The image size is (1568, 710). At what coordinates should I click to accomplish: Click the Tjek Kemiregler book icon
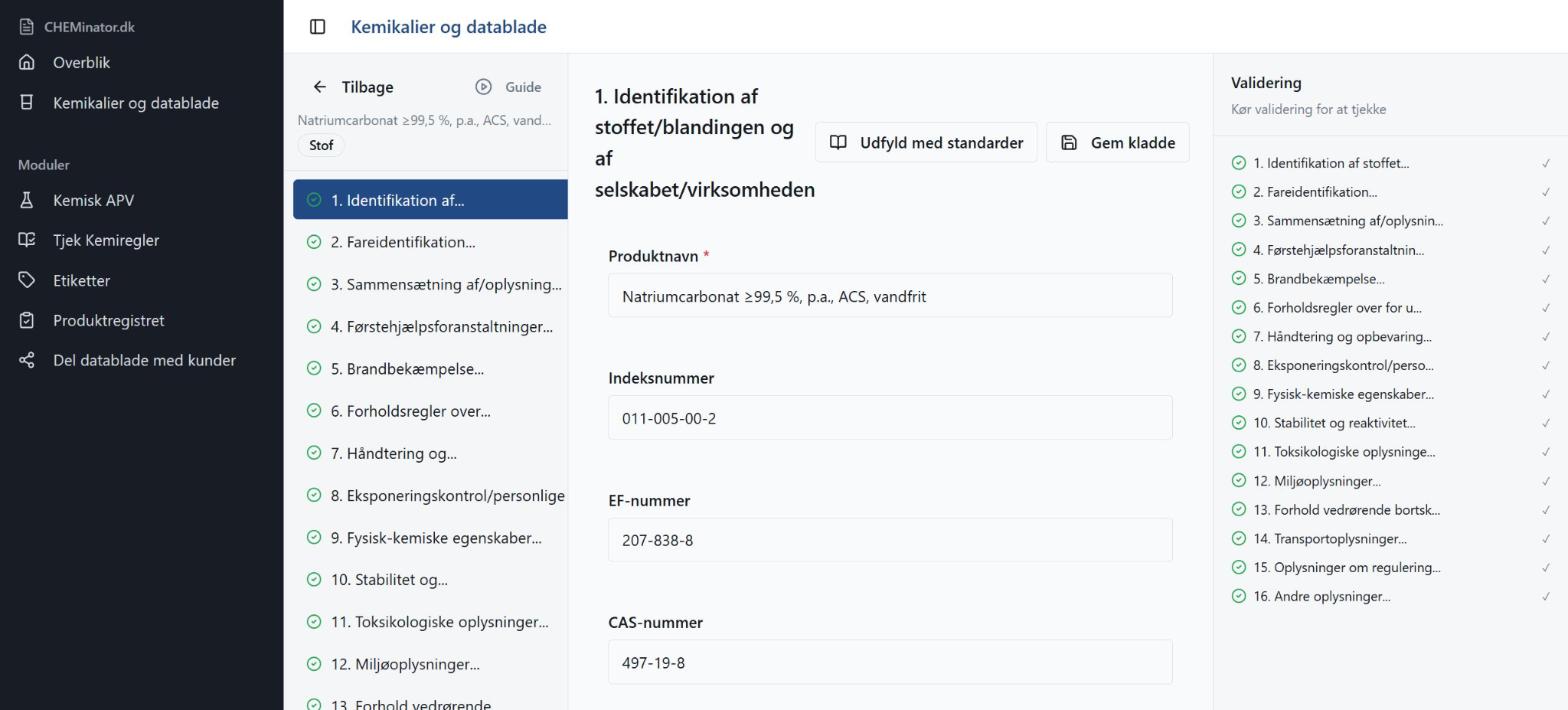tap(27, 240)
